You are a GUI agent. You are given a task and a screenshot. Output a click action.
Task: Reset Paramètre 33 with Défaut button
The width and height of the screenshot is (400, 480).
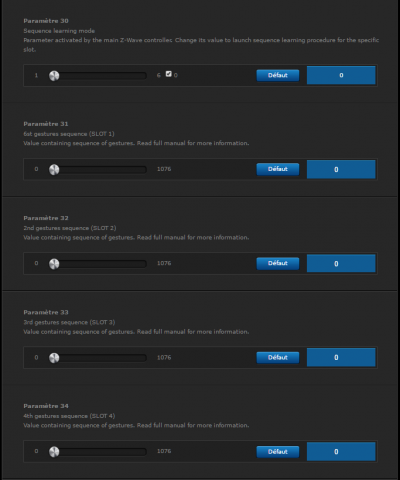click(278, 358)
